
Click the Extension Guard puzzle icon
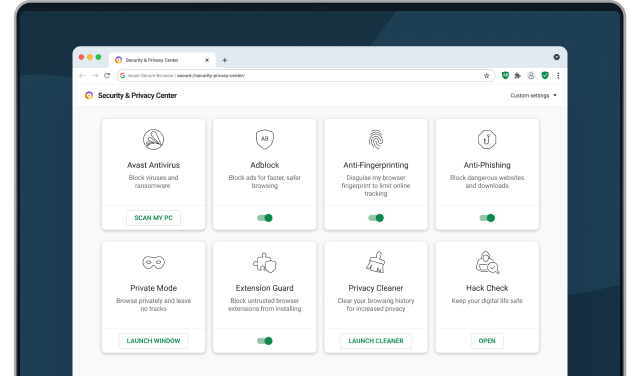(x=264, y=263)
